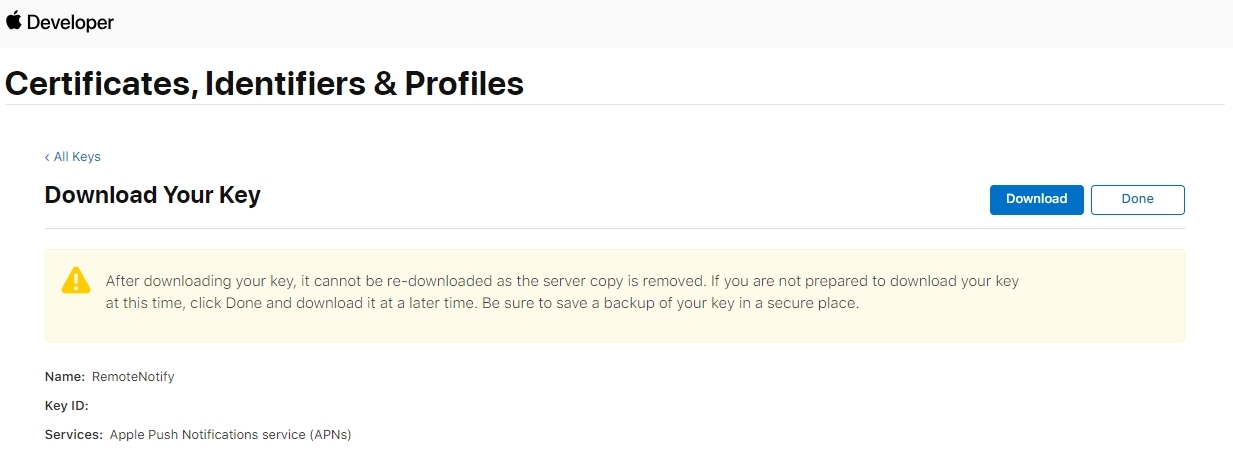Click the back chevron beside All Keys
Image resolution: width=1233 pixels, height=466 pixels.
click(x=47, y=157)
